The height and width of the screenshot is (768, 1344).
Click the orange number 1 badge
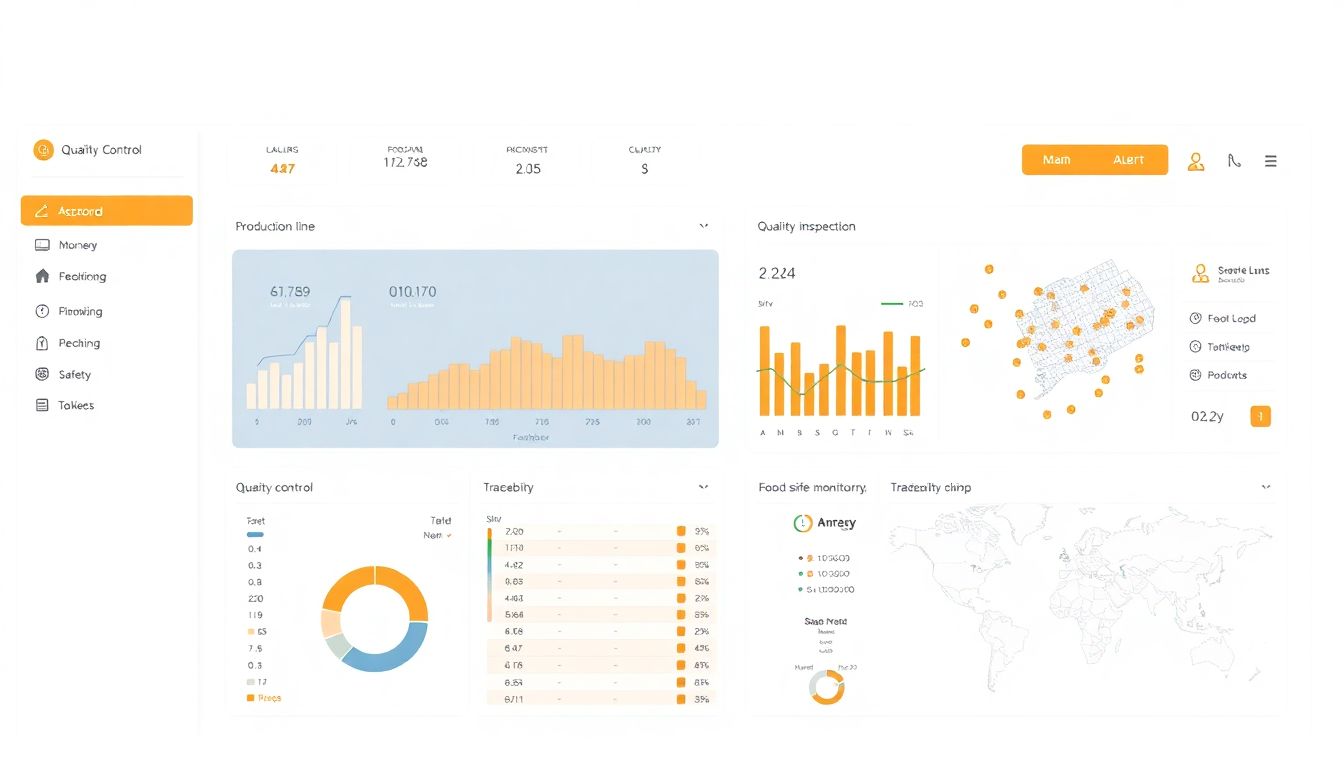click(x=1260, y=417)
